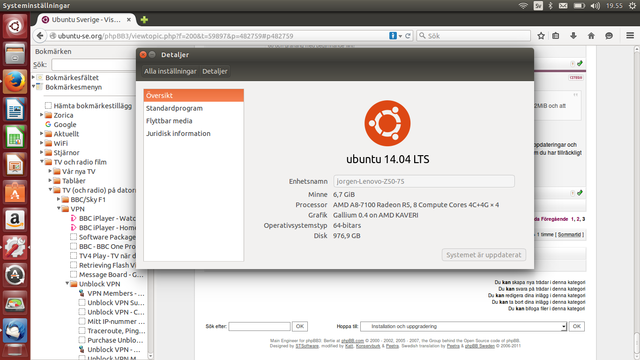Open the Files manager from the dock
Image resolution: width=640 pixels, height=360 pixels.
pyautogui.click(x=15, y=54)
